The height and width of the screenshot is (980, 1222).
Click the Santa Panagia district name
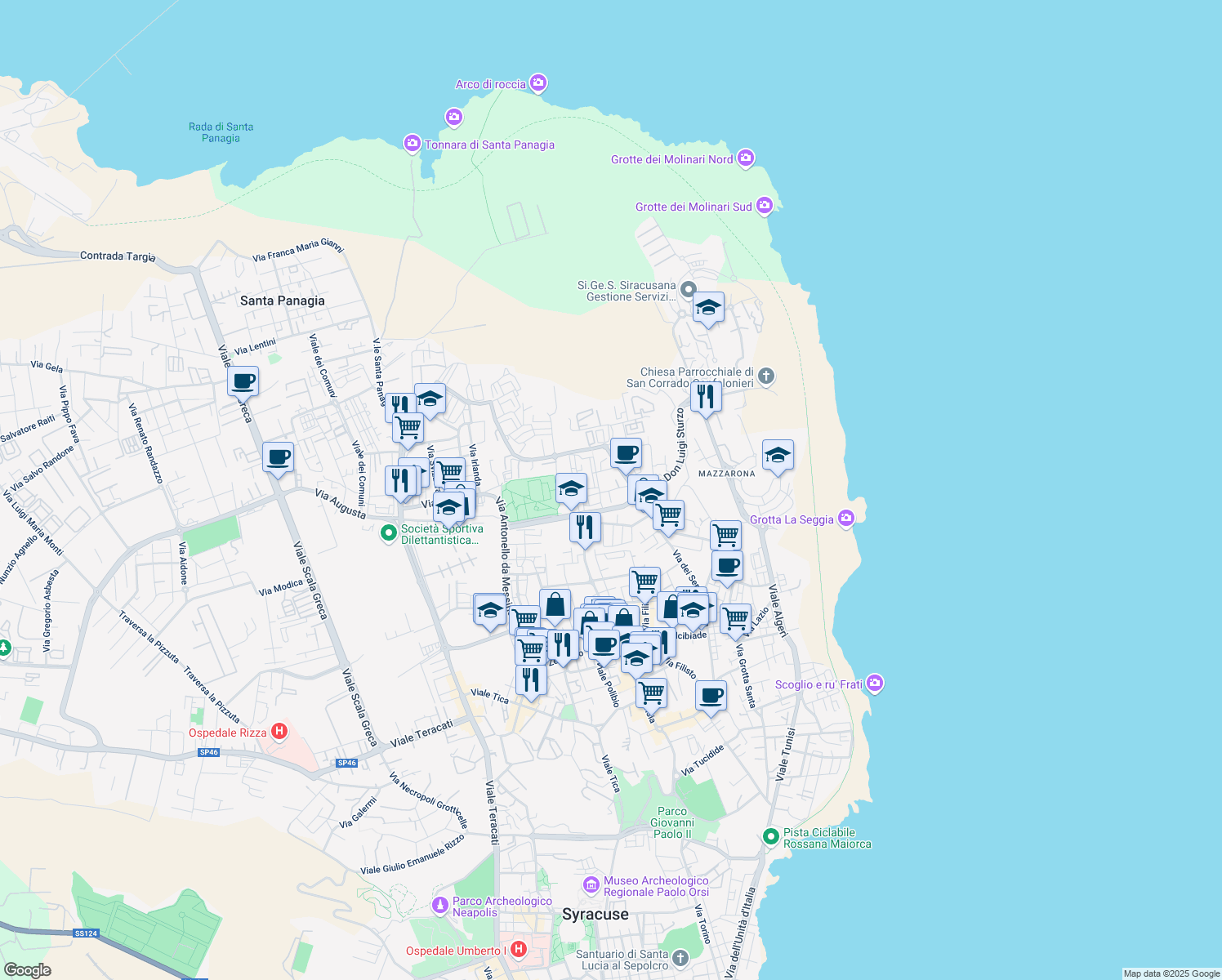tap(282, 301)
